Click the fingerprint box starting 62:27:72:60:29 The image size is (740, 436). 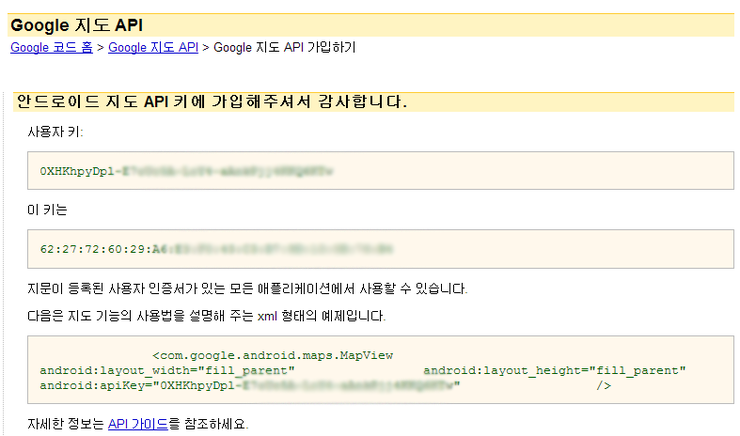(x=380, y=249)
